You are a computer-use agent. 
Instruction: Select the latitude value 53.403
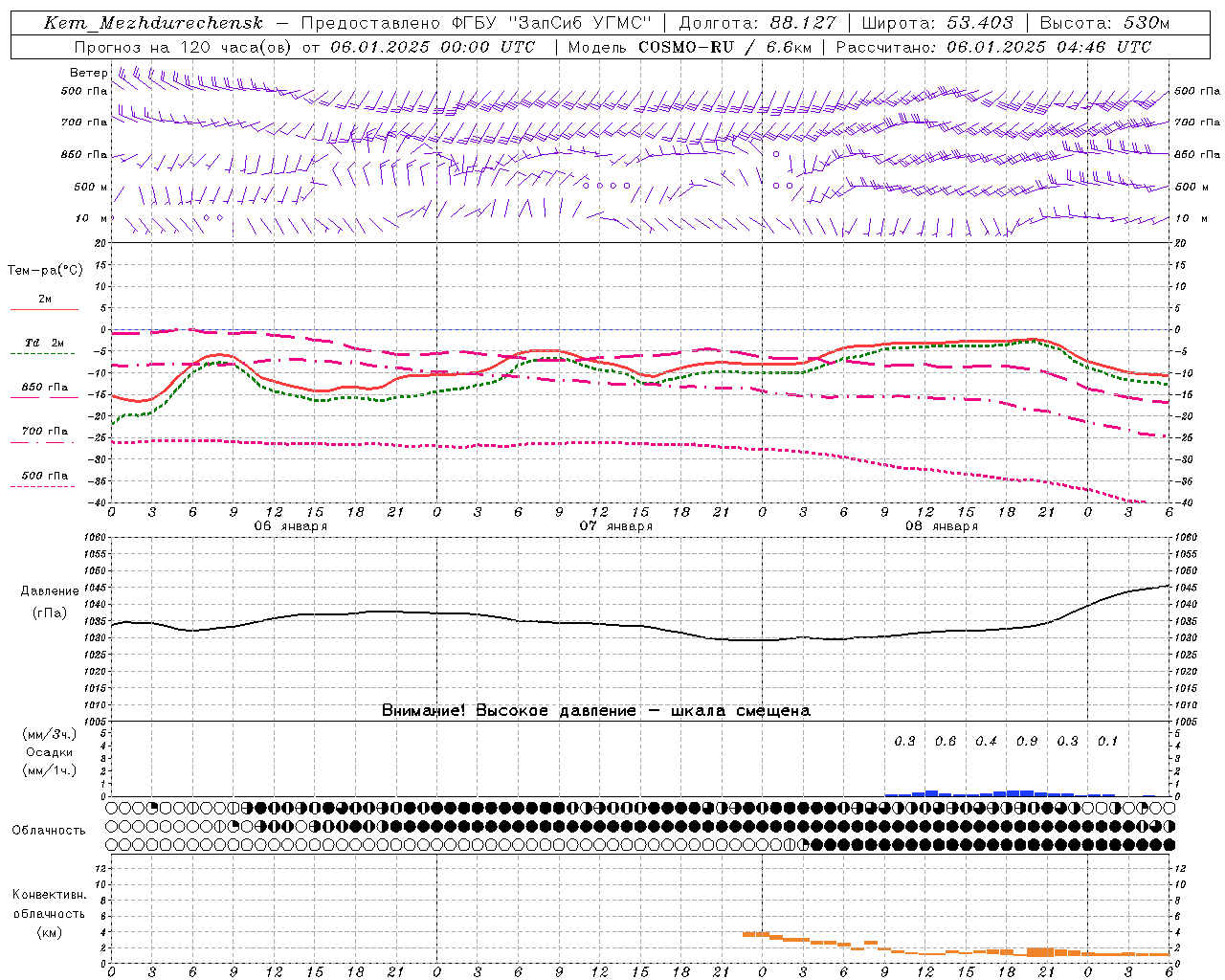tap(980, 23)
